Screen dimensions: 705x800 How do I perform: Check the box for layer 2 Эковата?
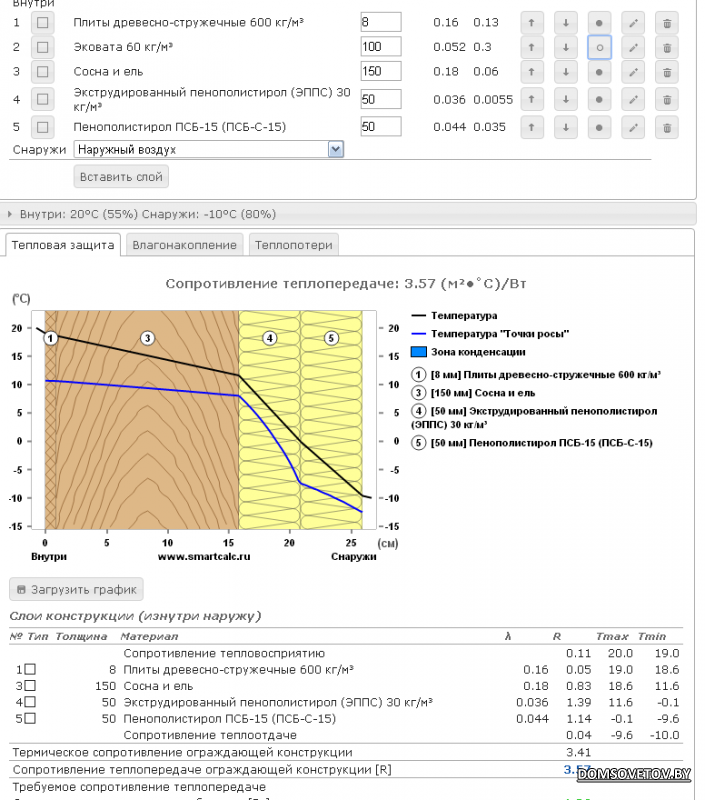pos(42,47)
